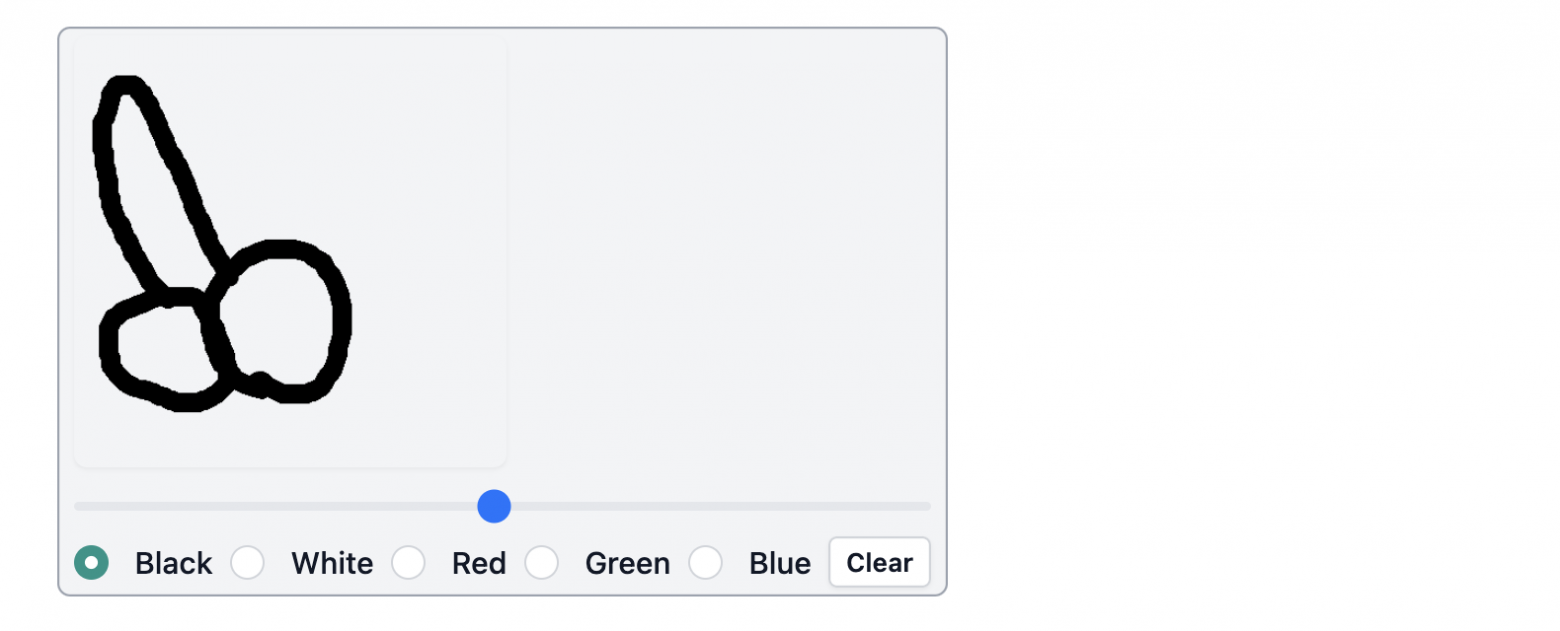Switch to the Blue radio button
1560x631 pixels.
point(706,563)
